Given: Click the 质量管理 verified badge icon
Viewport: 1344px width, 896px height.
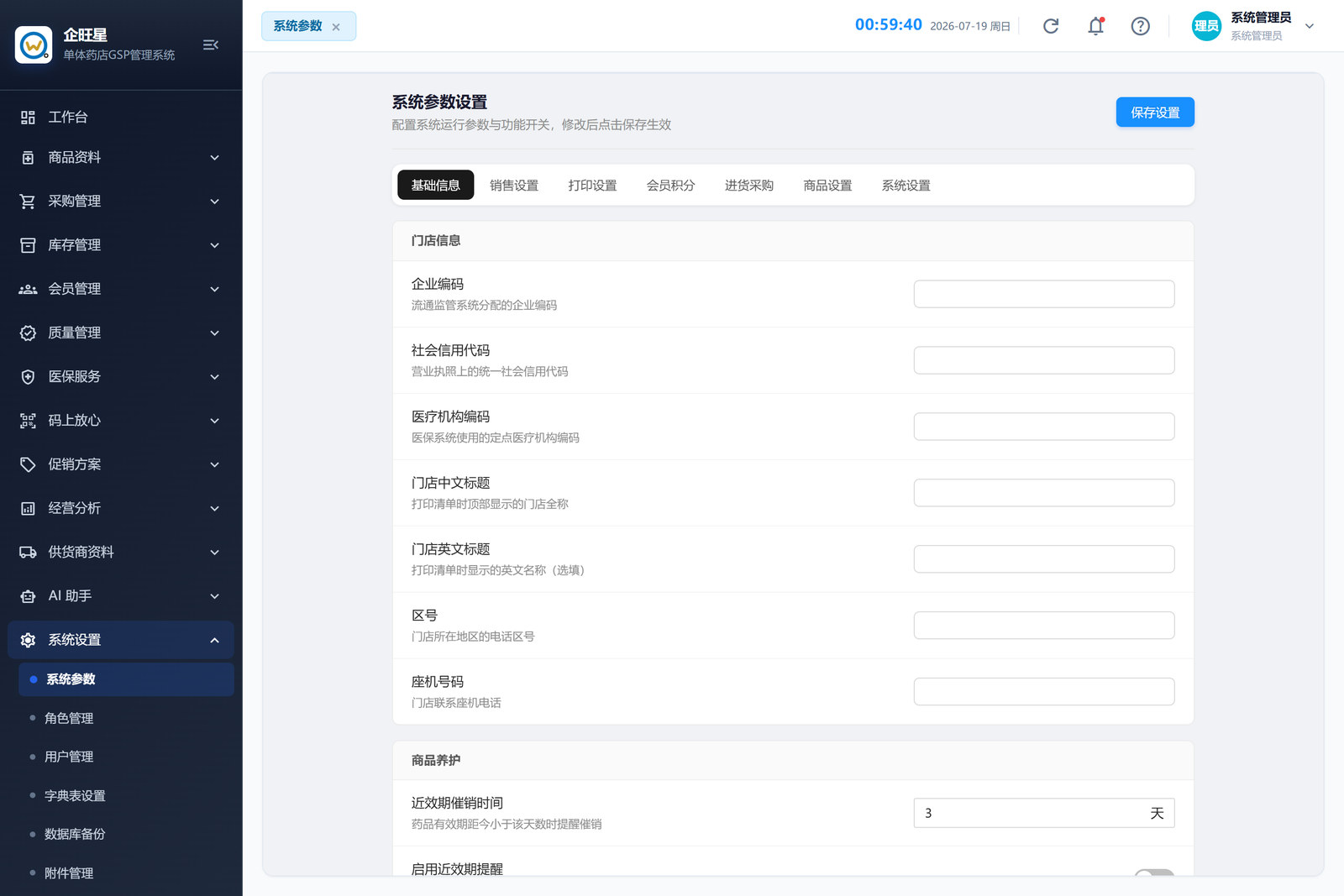Looking at the screenshot, I should [28, 333].
